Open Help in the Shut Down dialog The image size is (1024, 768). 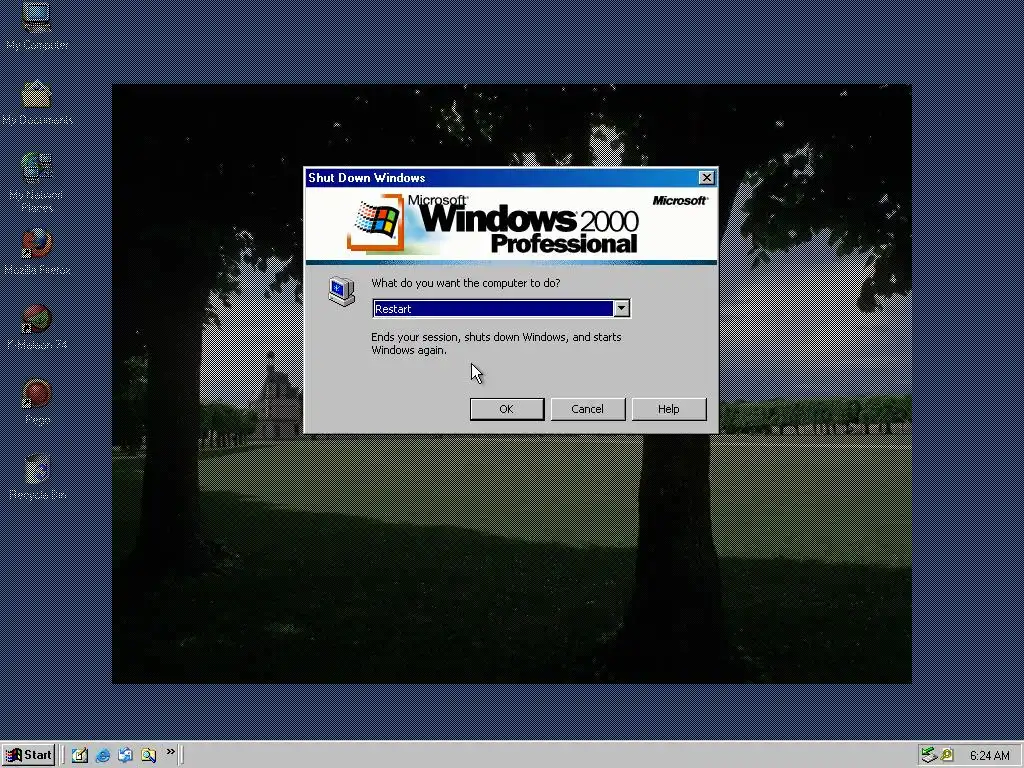(669, 409)
